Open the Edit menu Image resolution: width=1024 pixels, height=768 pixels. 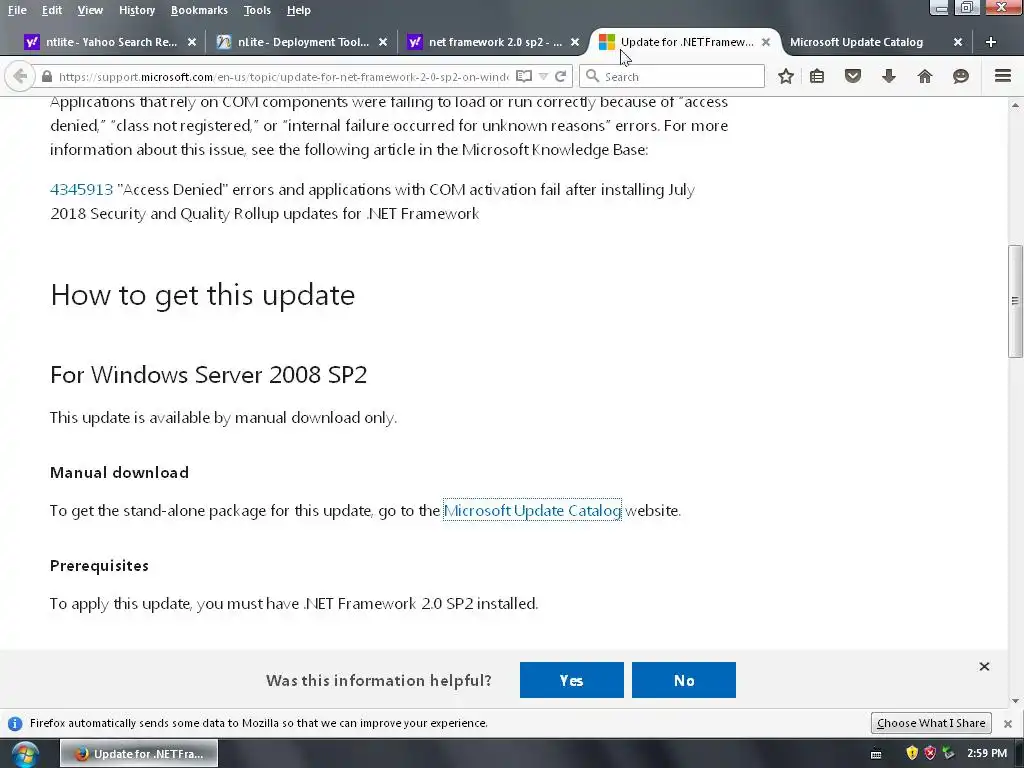[52, 10]
